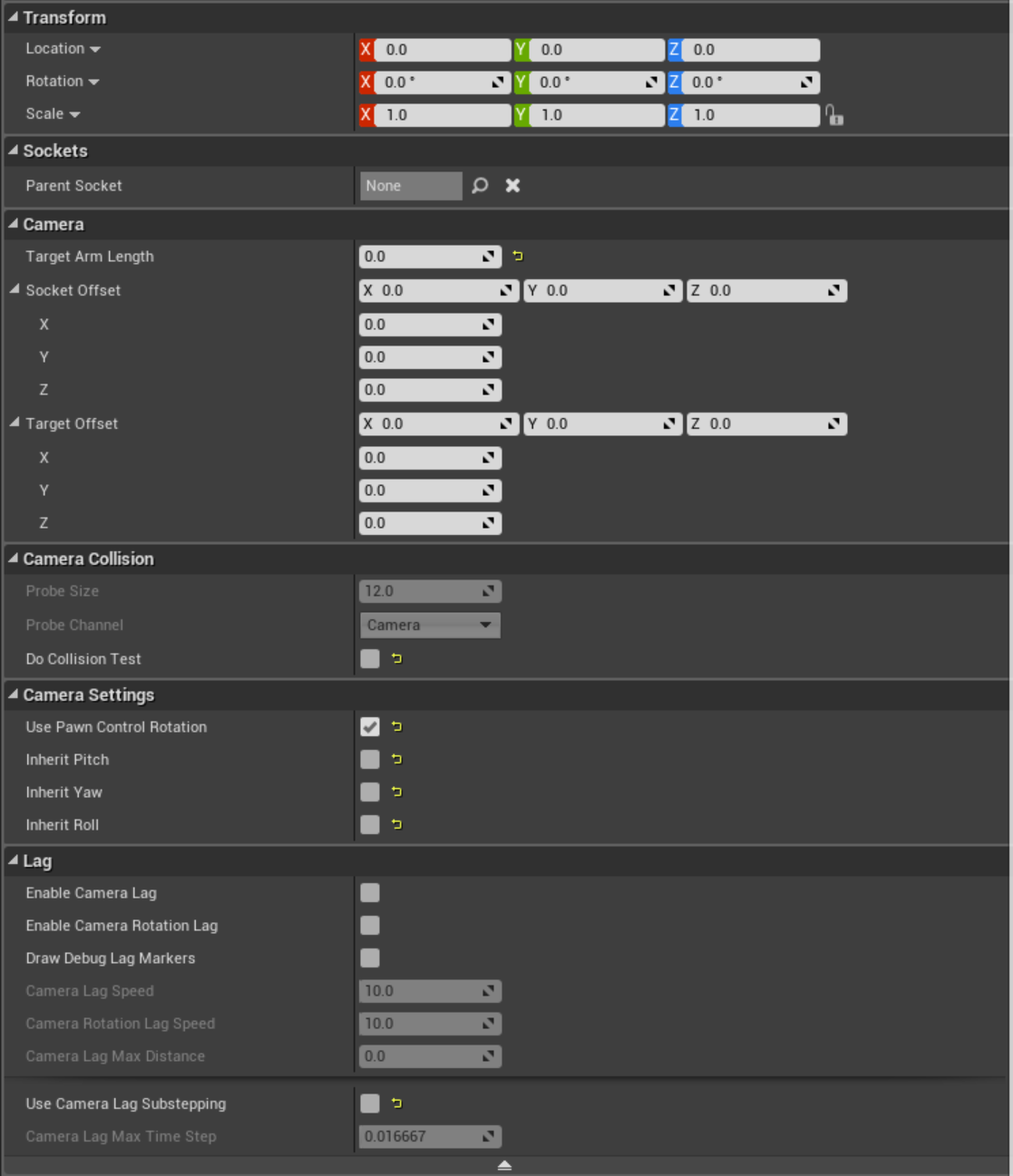Click the Parent Socket None field
Image resolution: width=1013 pixels, height=1176 pixels.
[411, 186]
